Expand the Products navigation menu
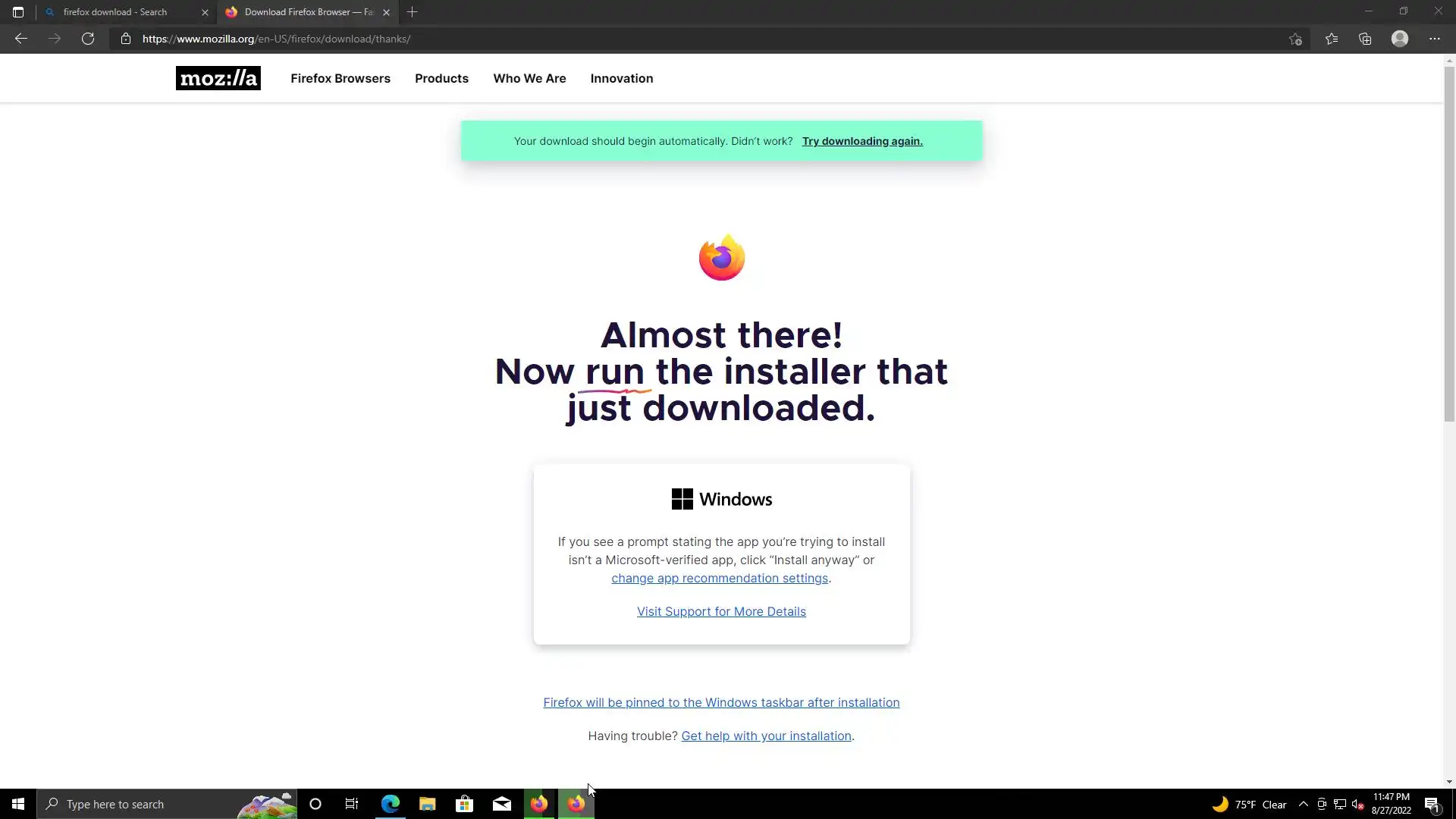The height and width of the screenshot is (819, 1456). [441, 78]
